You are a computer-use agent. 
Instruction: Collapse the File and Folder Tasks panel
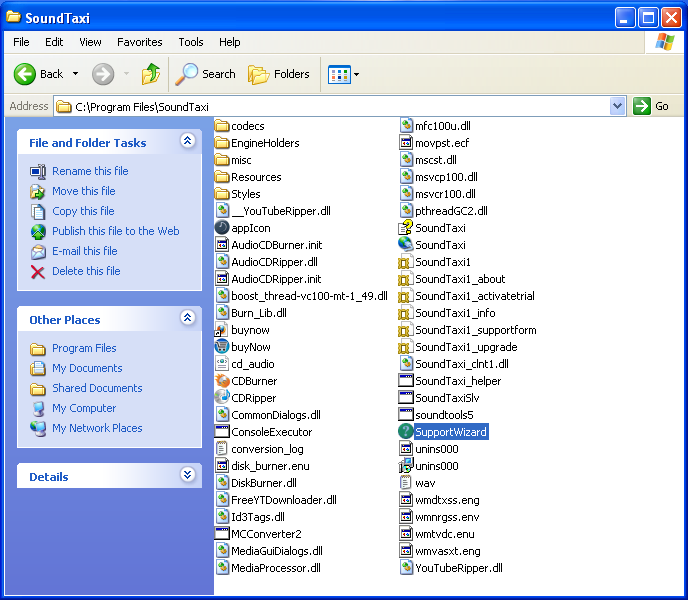188,140
